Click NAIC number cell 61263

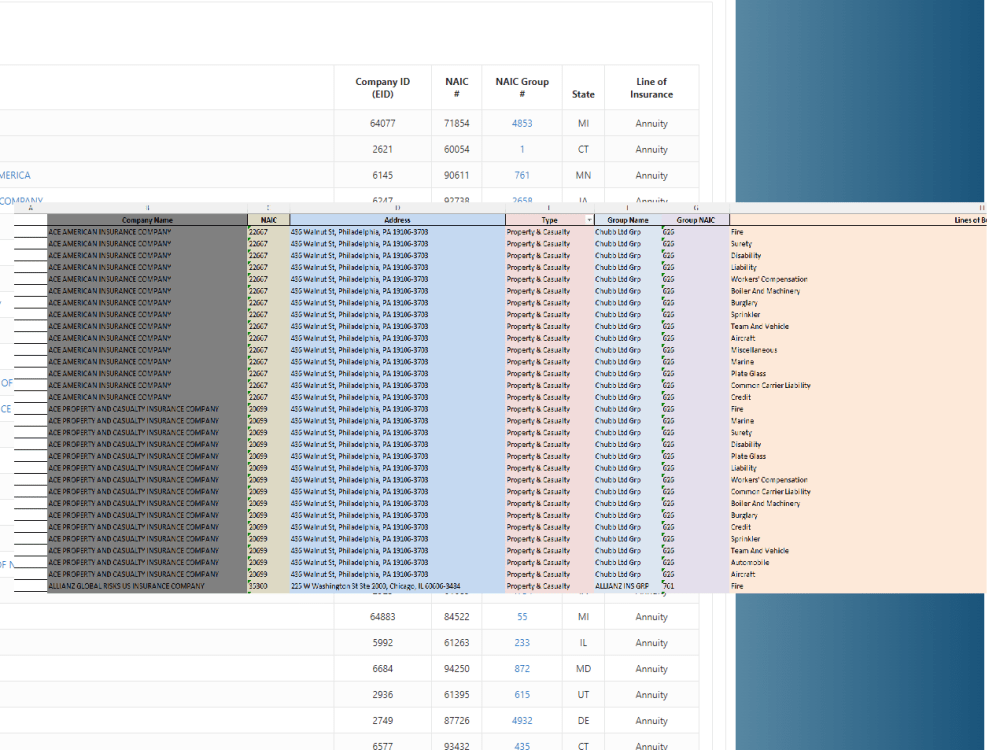click(x=457, y=643)
